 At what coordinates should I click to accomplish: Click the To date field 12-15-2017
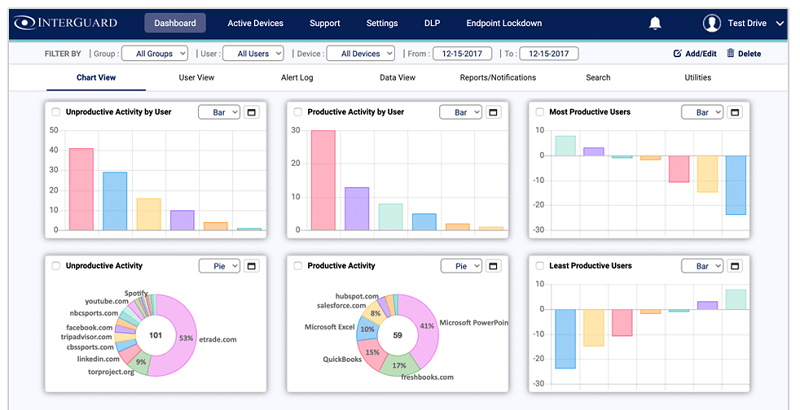(549, 54)
